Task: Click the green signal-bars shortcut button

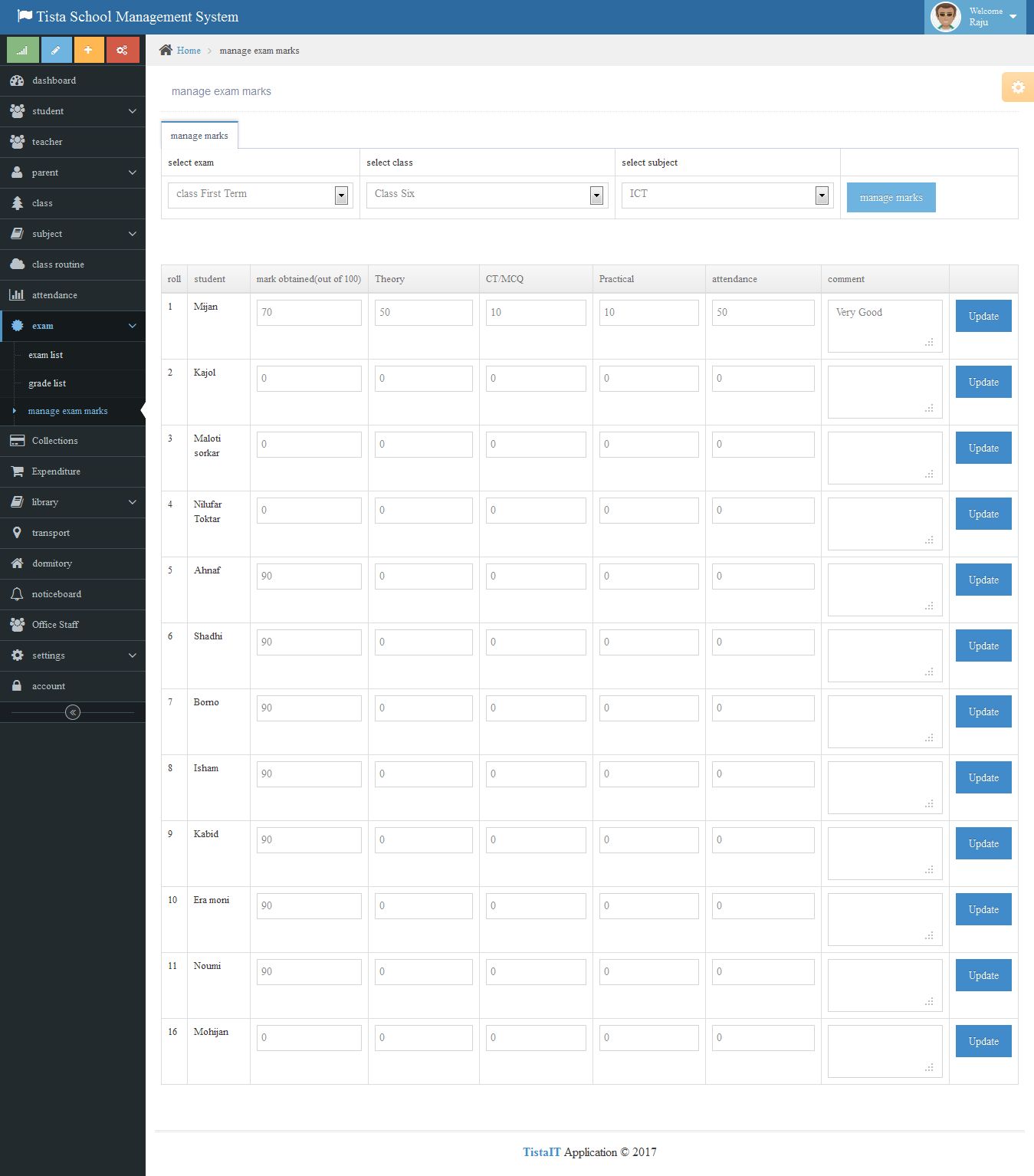Action: point(23,50)
